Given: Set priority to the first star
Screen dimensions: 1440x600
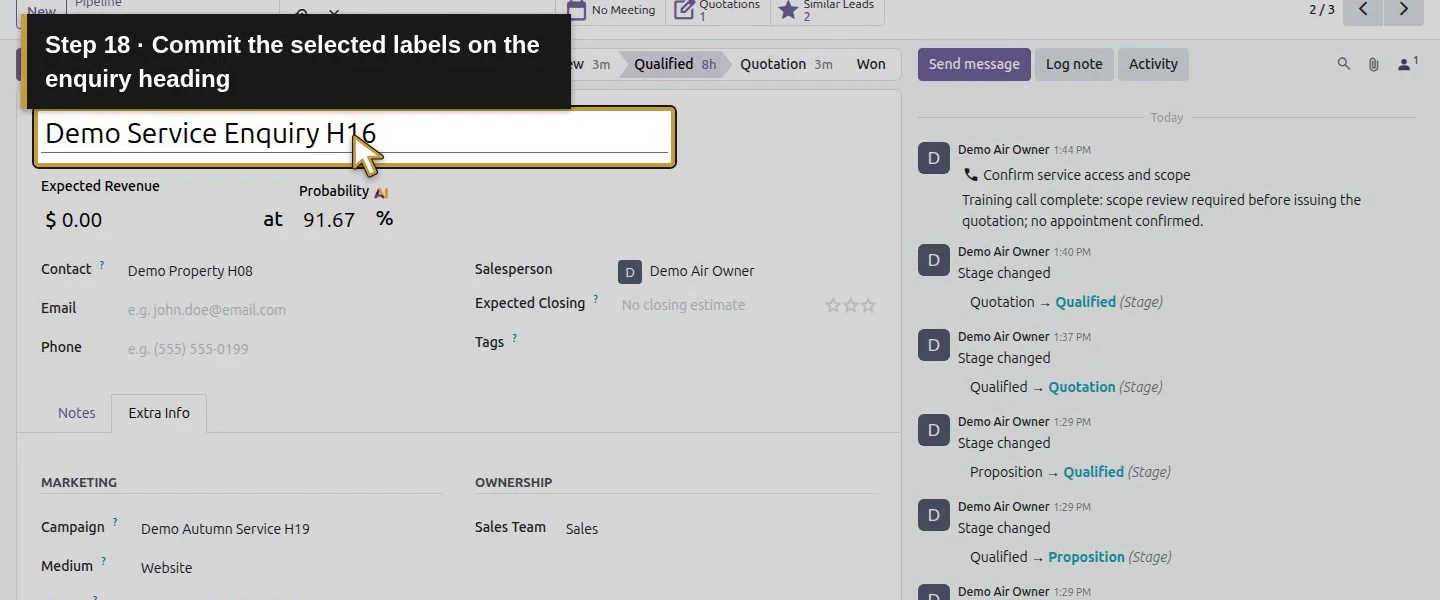Looking at the screenshot, I should point(832,305).
